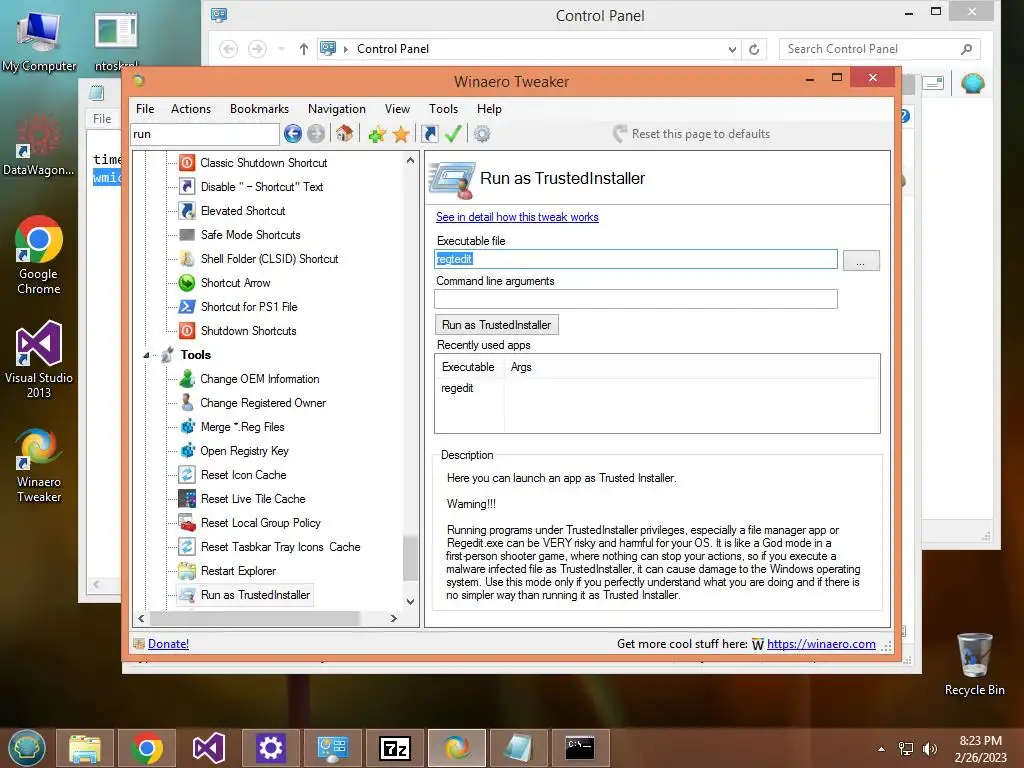Click the Forward navigation arrow in Winaero toolbar

coord(316,134)
